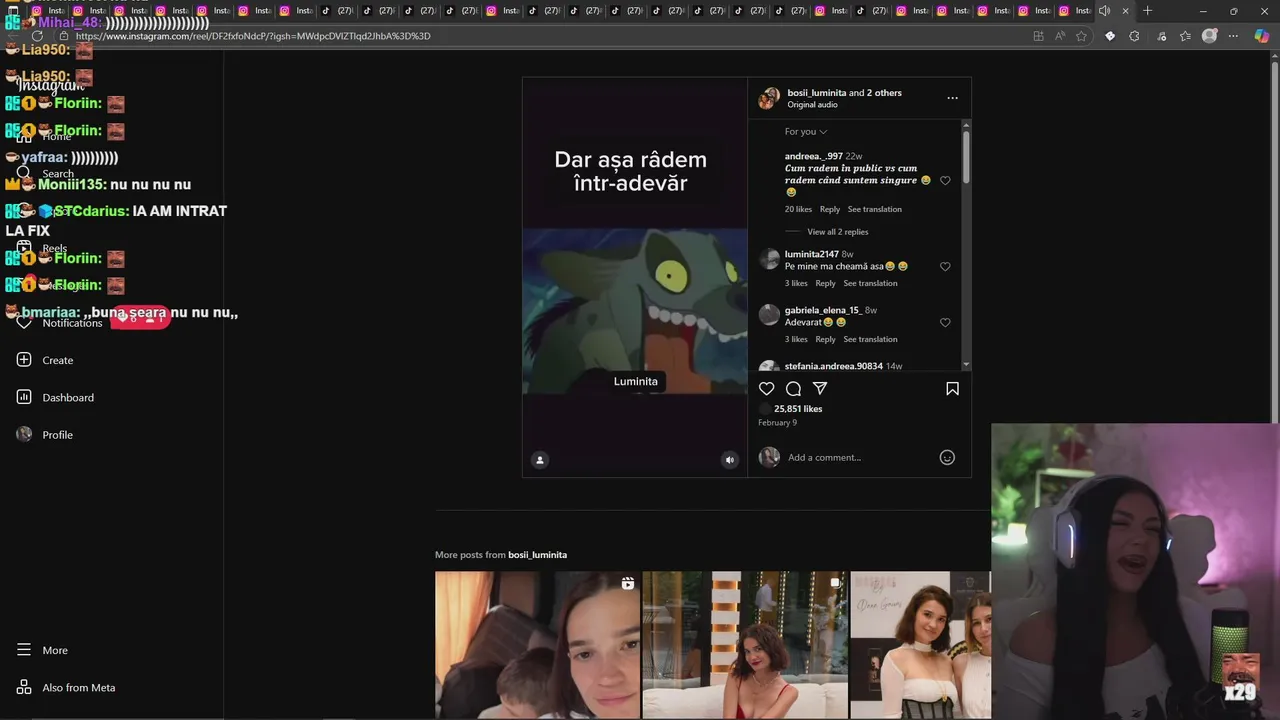Click the Create plus icon
The image size is (1280, 720).
click(x=24, y=360)
